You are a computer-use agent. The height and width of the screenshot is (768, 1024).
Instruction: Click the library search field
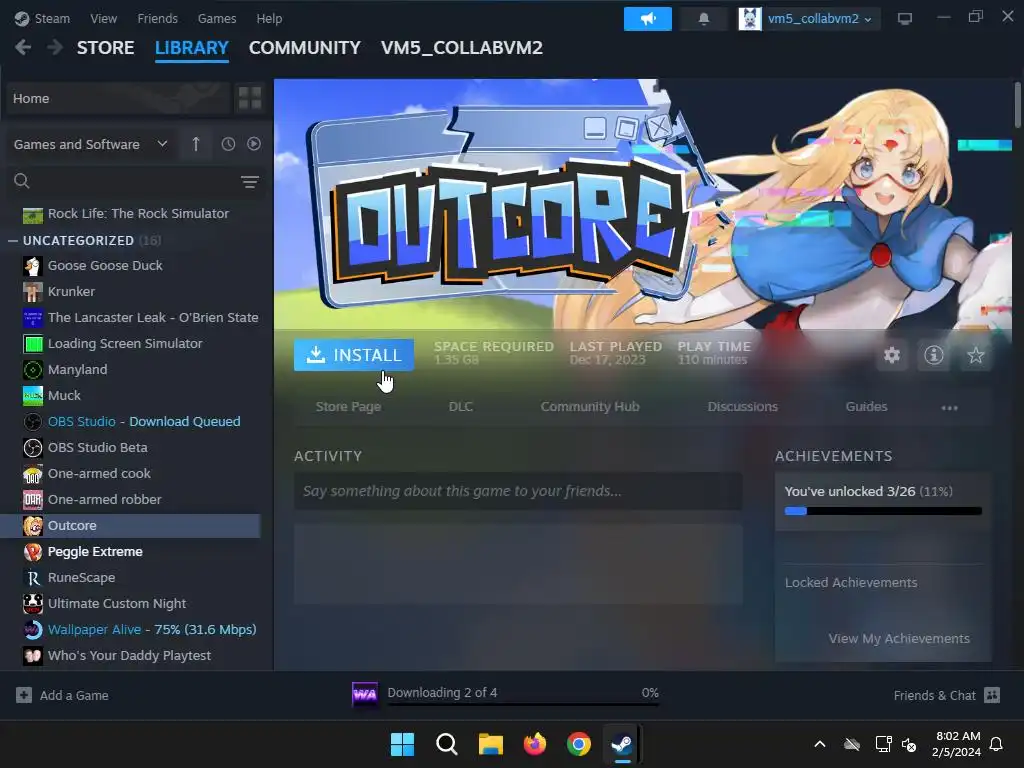(134, 181)
